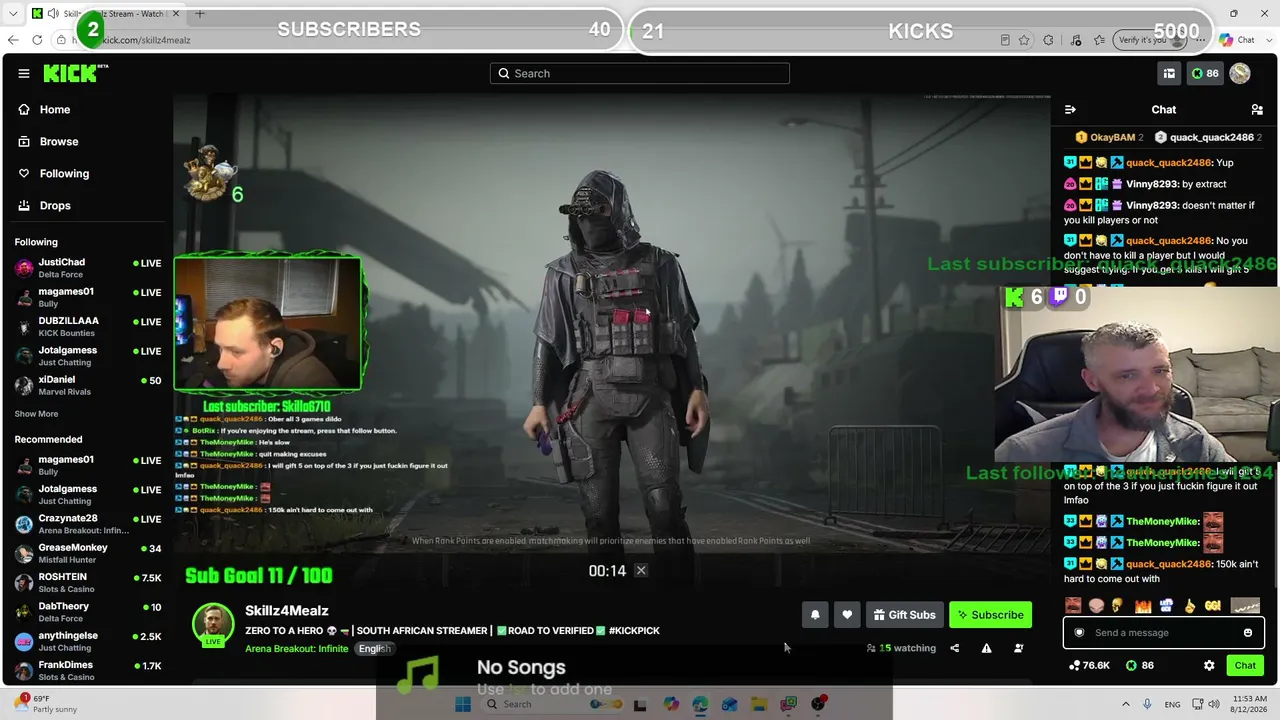Open Copilot Chat in browser toolbar
1280x720 pixels.
(x=1237, y=40)
